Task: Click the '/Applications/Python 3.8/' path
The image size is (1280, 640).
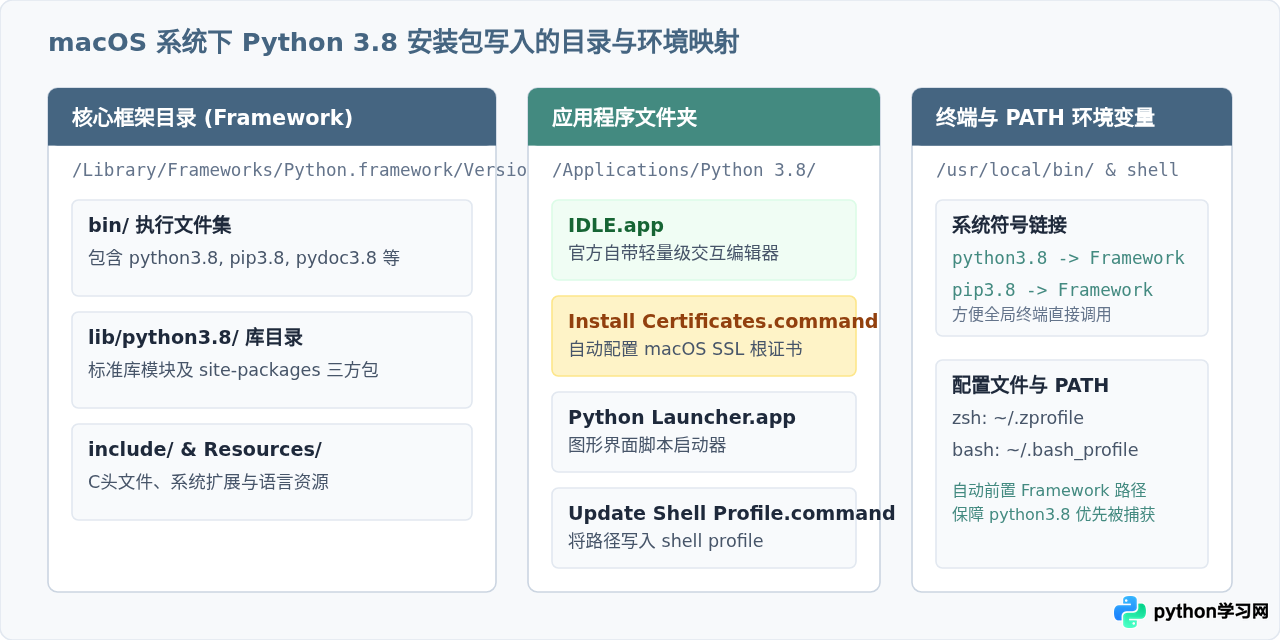Action: coord(684,170)
